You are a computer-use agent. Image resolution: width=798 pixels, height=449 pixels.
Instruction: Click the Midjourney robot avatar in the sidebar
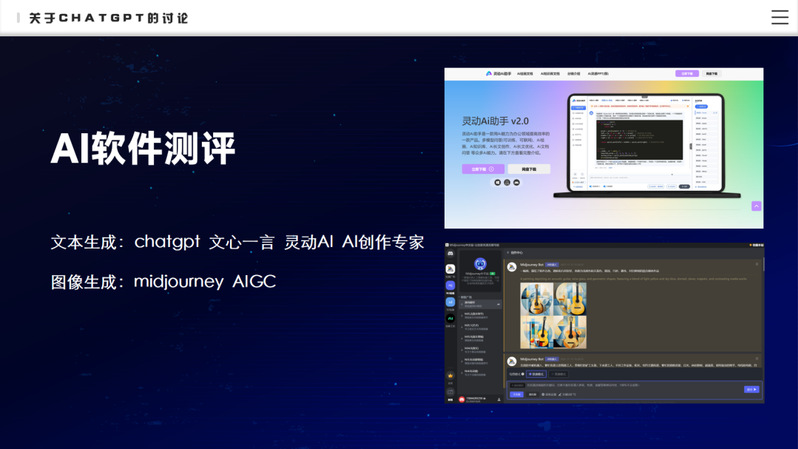click(x=480, y=264)
